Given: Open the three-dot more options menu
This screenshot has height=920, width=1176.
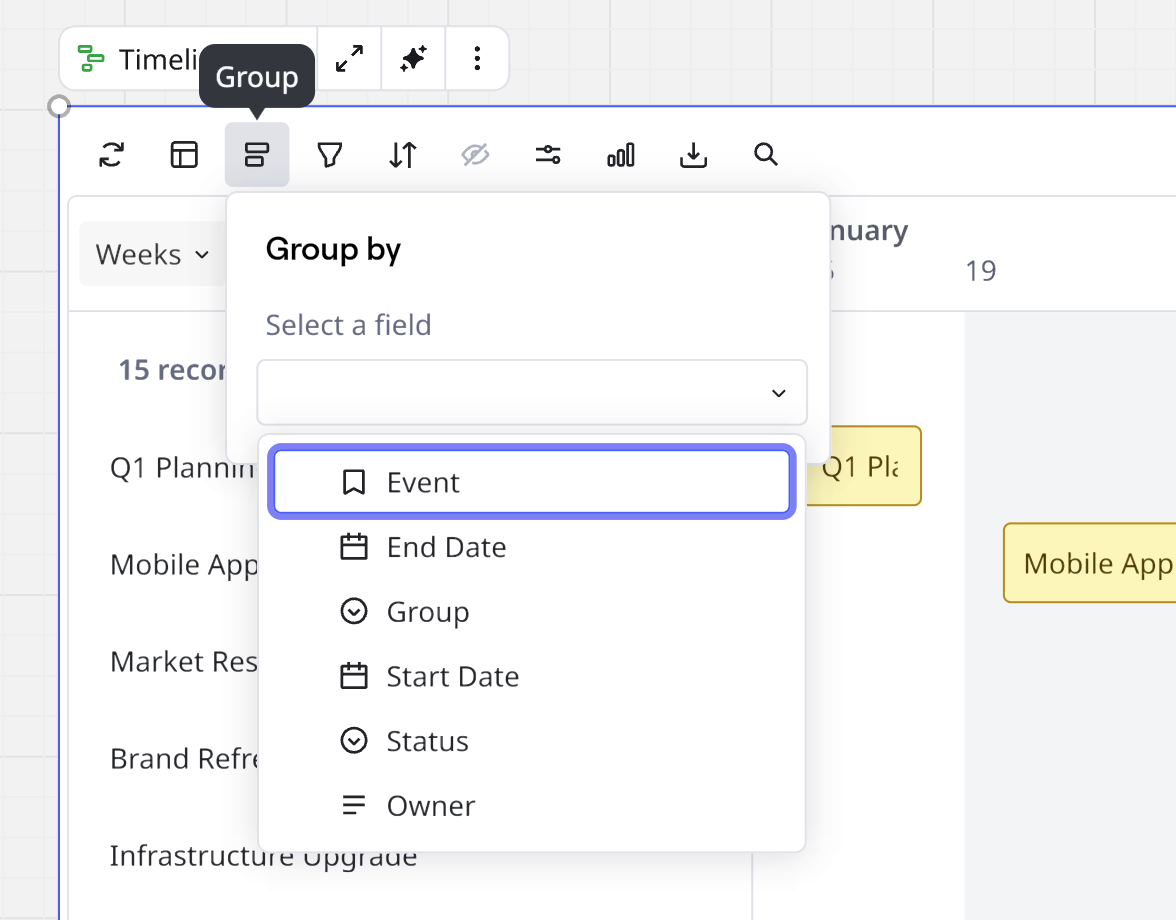Looking at the screenshot, I should click(x=477, y=59).
